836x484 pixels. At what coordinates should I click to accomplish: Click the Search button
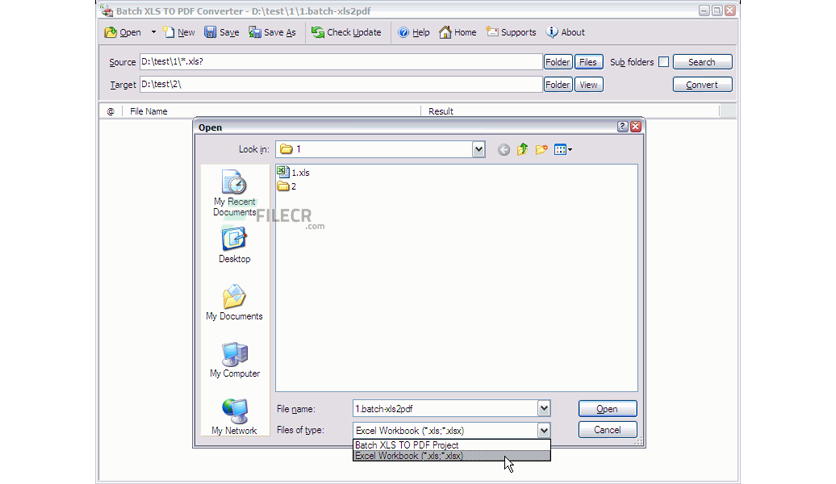pyautogui.click(x=702, y=62)
